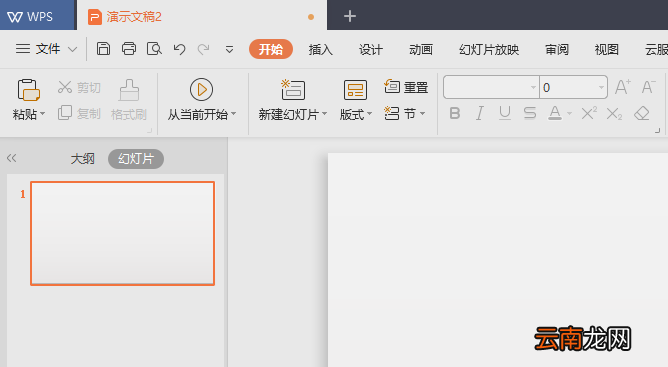The image size is (668, 367).
Task: Switch to the 大纲 outline view
Action: (x=82, y=159)
